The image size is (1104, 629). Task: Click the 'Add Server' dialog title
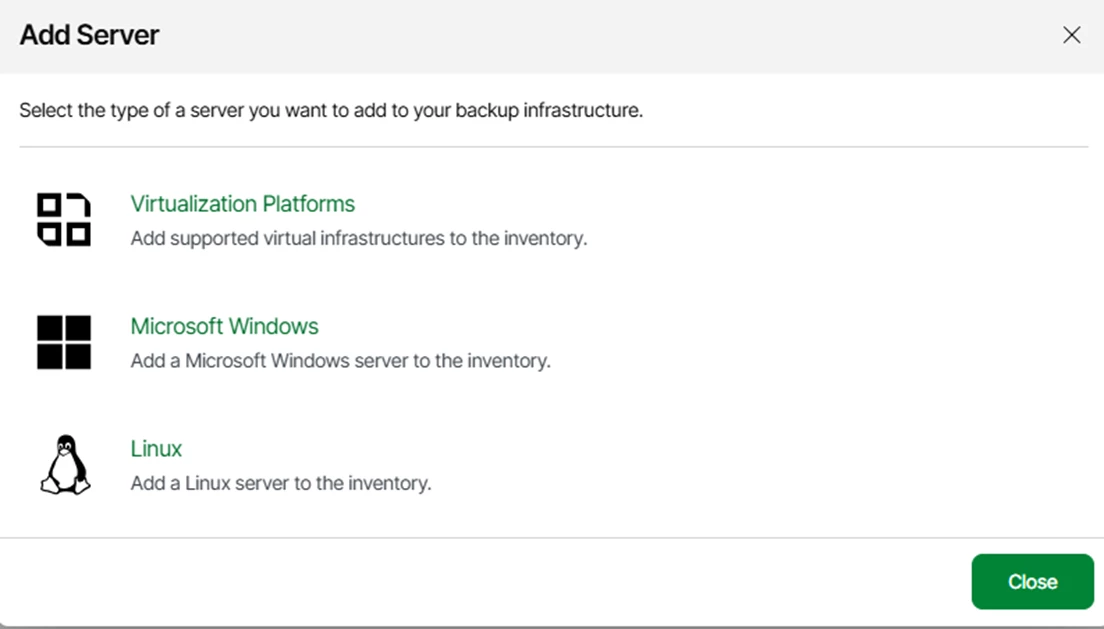[89, 35]
